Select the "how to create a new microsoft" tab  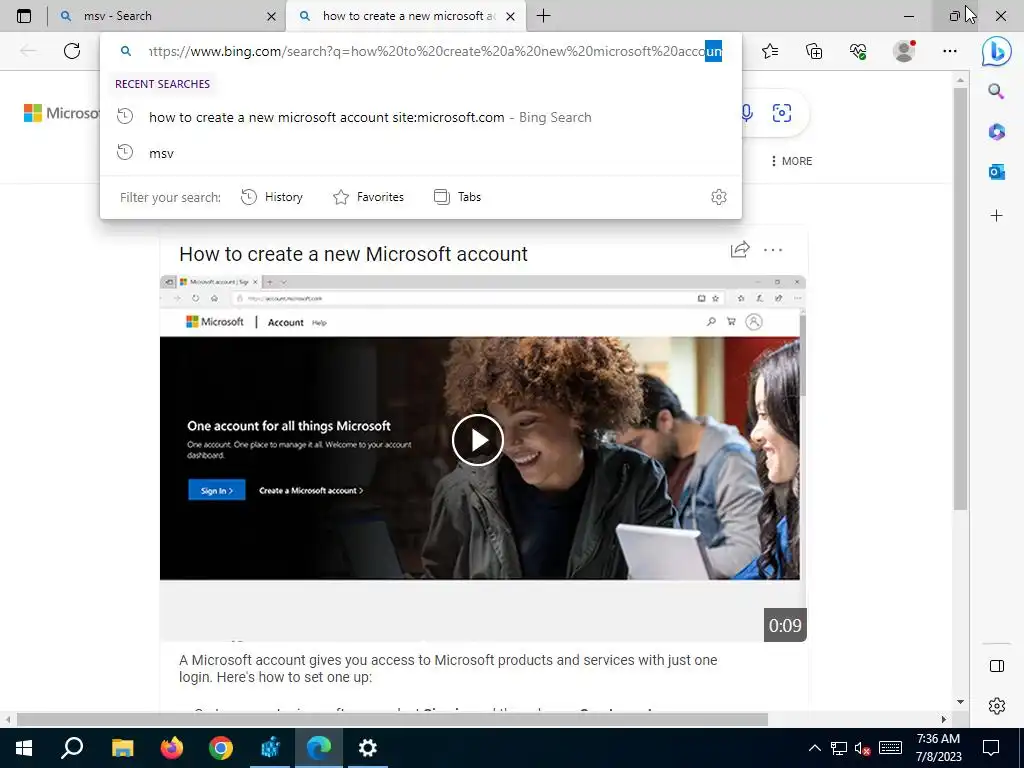pos(403,16)
